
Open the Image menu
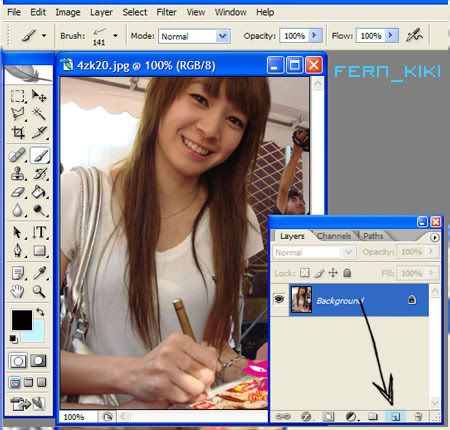point(68,12)
